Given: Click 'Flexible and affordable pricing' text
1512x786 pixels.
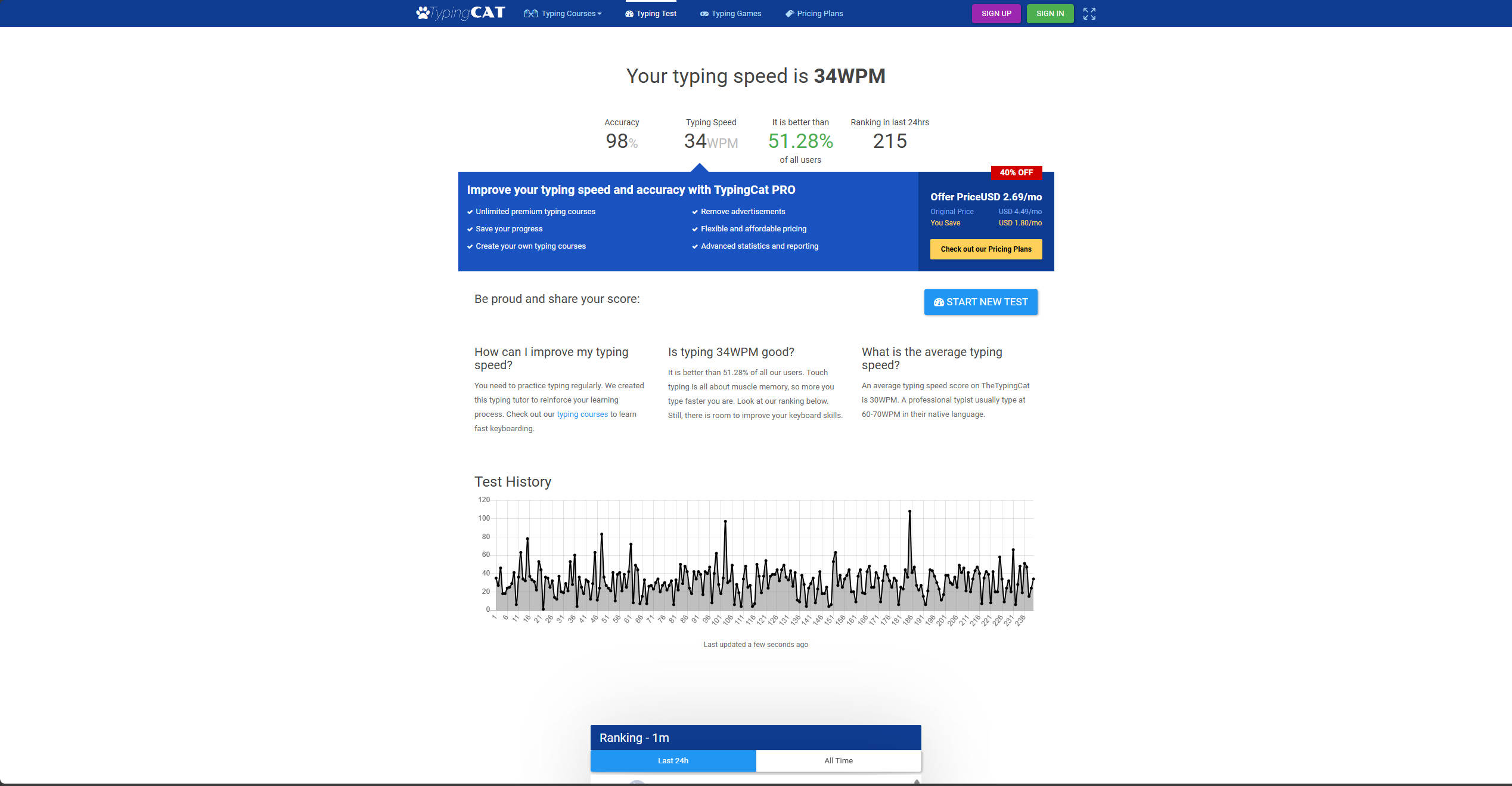Looking at the screenshot, I should (x=753, y=229).
